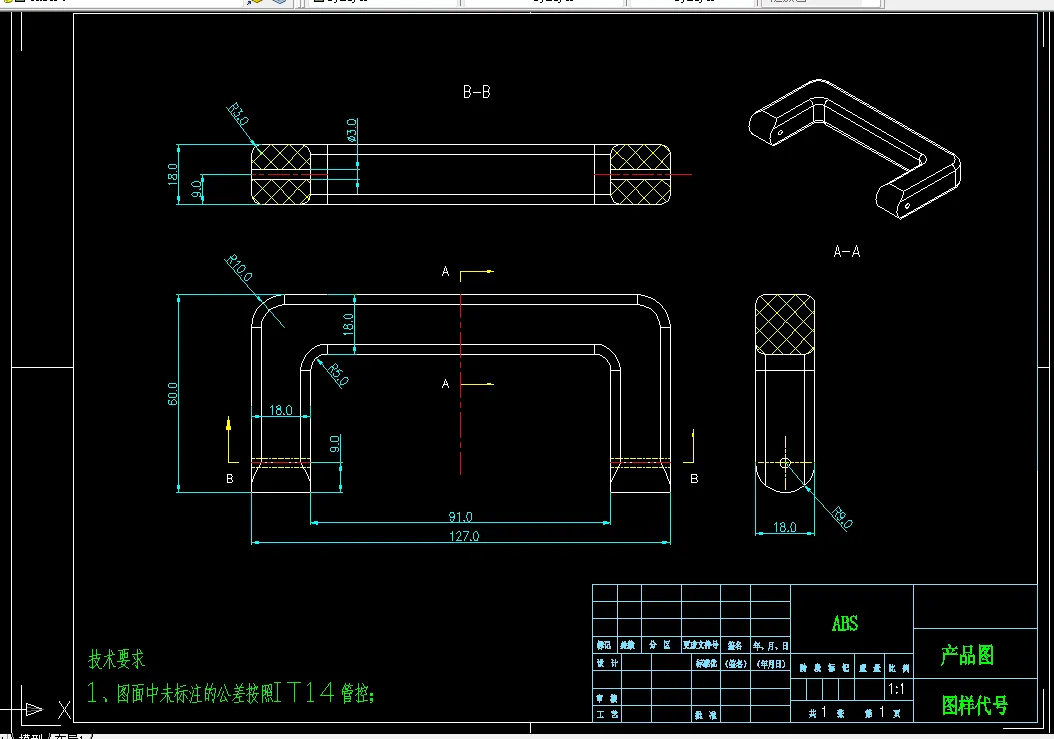Click the 1:1 scale value
This screenshot has height=739, width=1054.
pyautogui.click(x=896, y=689)
